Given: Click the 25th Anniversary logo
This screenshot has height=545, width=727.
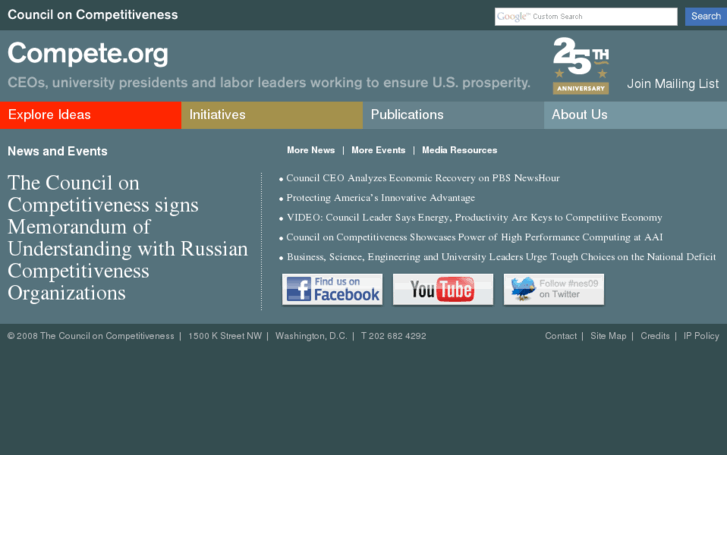Looking at the screenshot, I should [581, 65].
